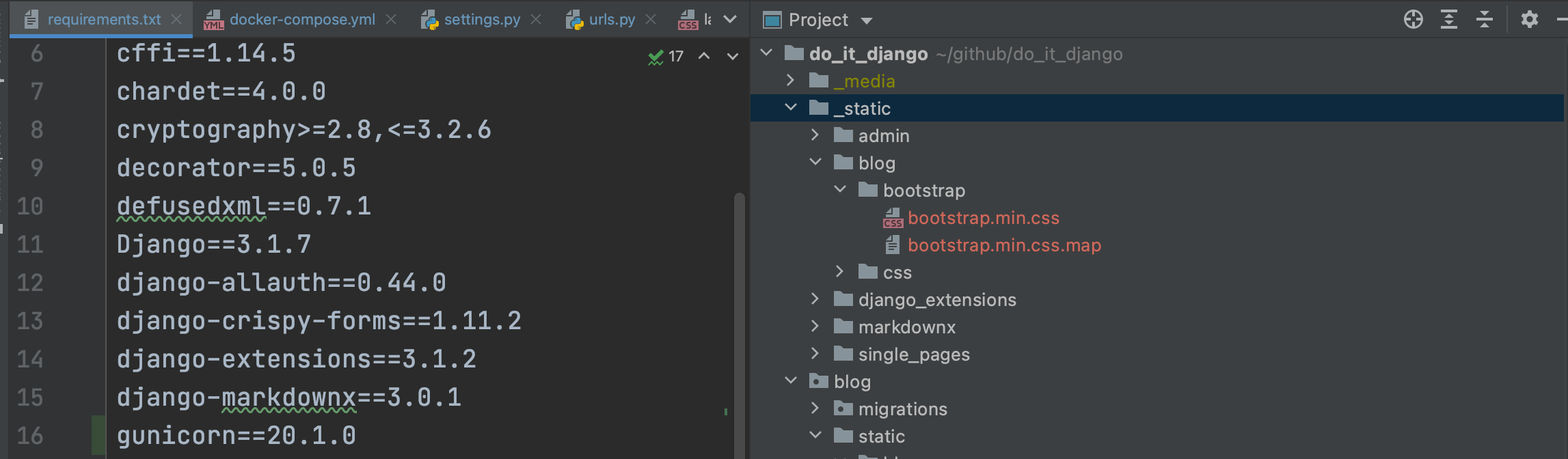Expand the single_pages folder
Viewport: 1568px width, 459px height.
point(815,354)
